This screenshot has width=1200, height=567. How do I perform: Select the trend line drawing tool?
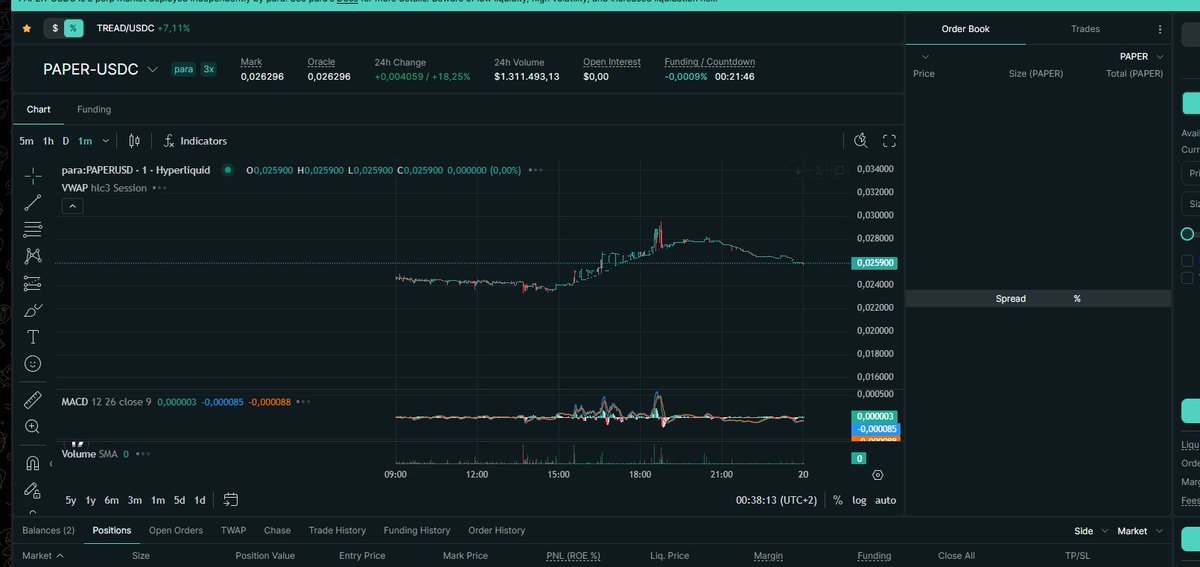tap(32, 202)
